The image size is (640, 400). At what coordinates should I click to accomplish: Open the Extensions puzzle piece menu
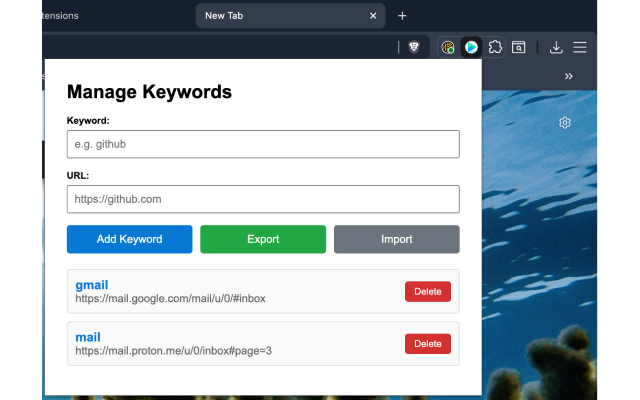495,47
